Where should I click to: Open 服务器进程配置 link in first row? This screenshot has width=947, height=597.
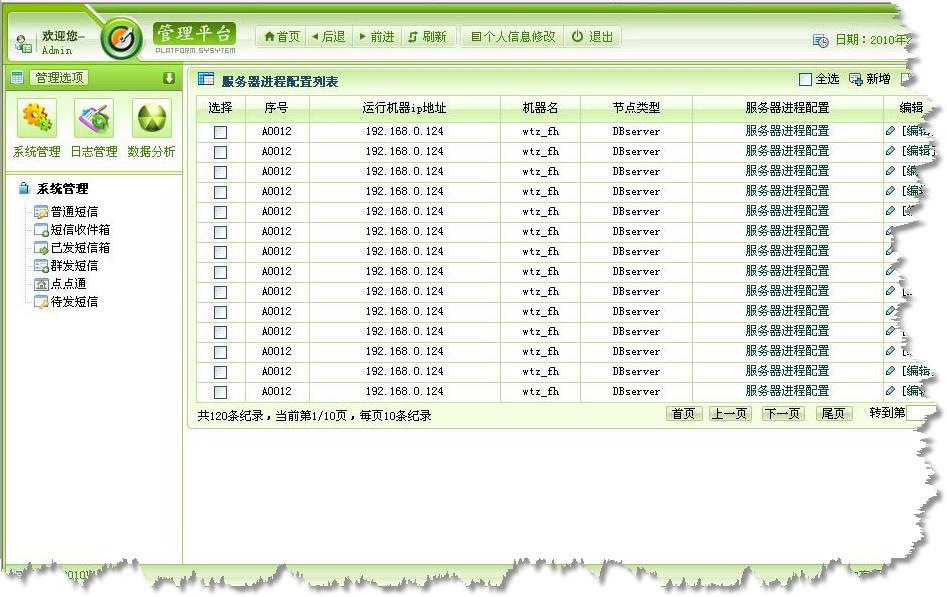pyautogui.click(x=787, y=131)
